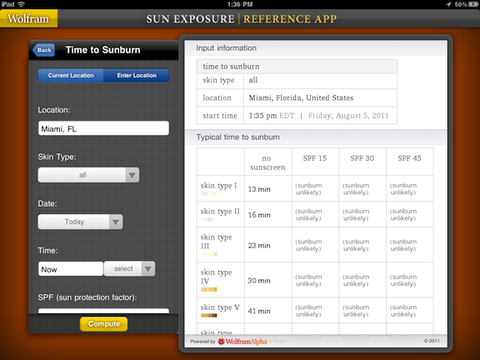Go back using the Back button
The width and height of the screenshot is (480, 360).
(44, 50)
